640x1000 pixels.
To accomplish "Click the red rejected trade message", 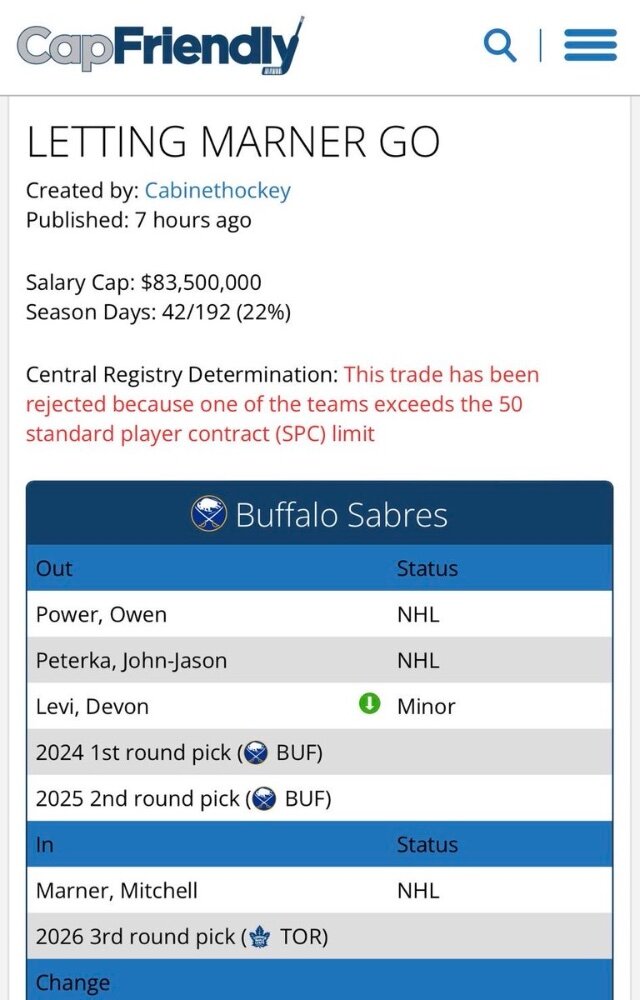I will (x=282, y=404).
